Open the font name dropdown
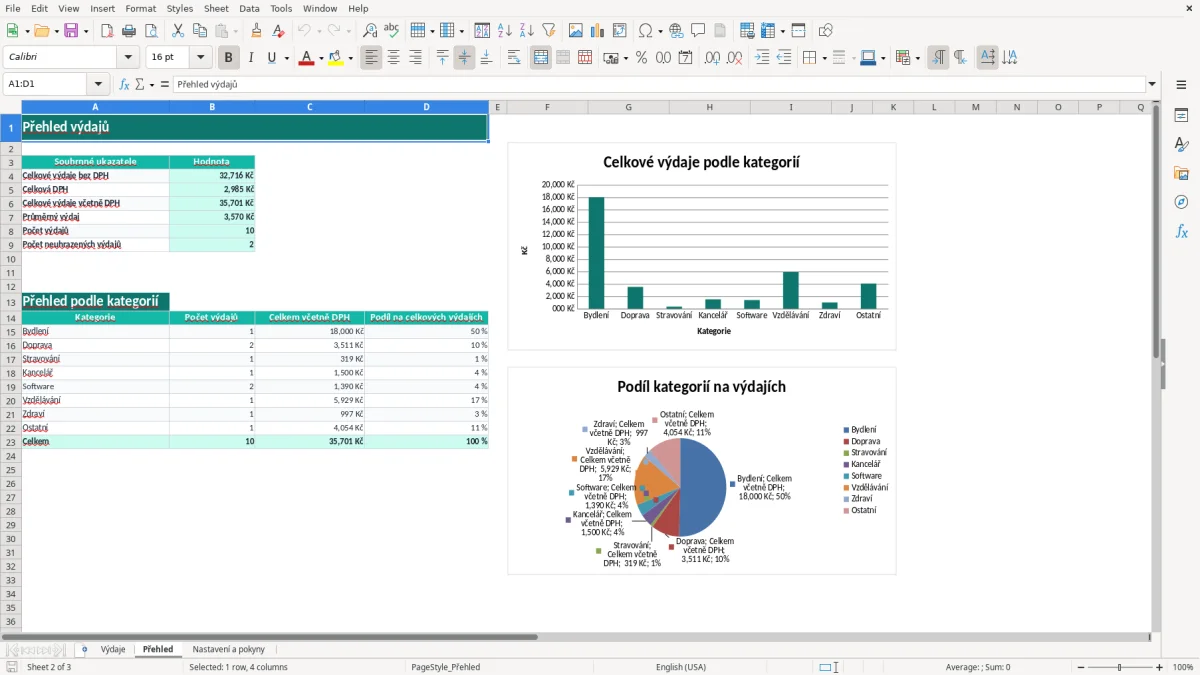 coord(128,58)
